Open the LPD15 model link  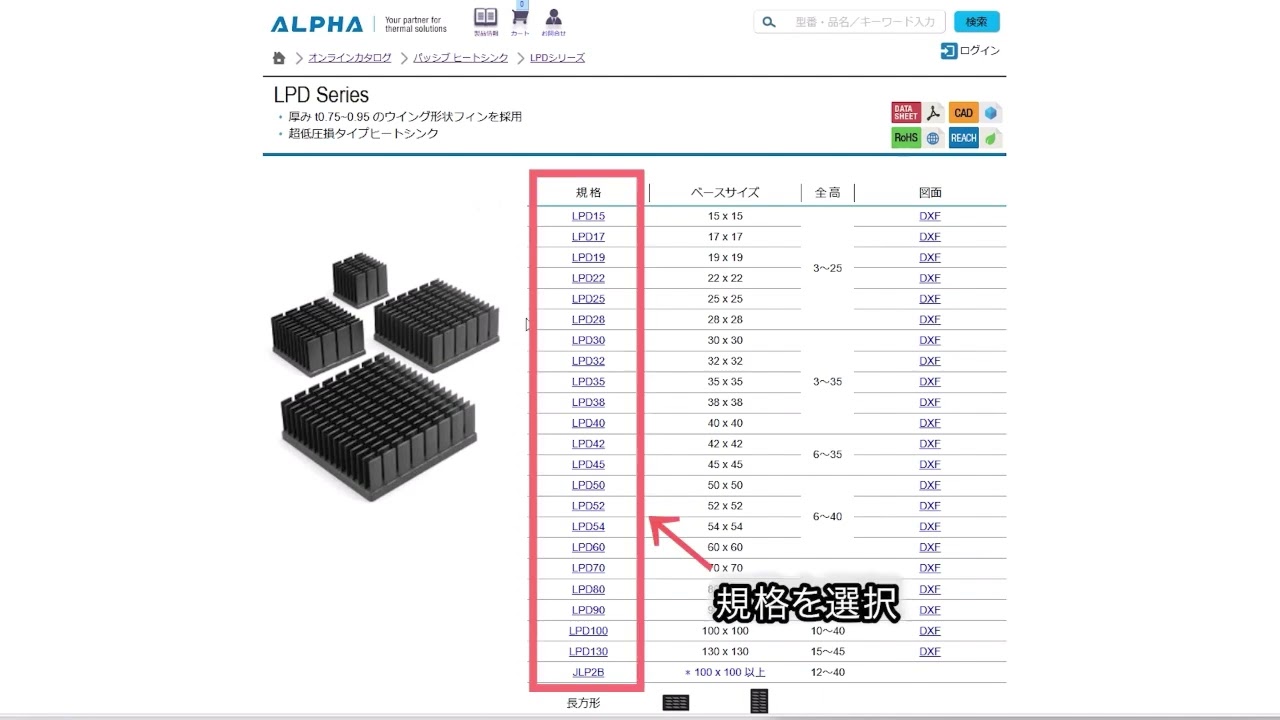(x=588, y=216)
